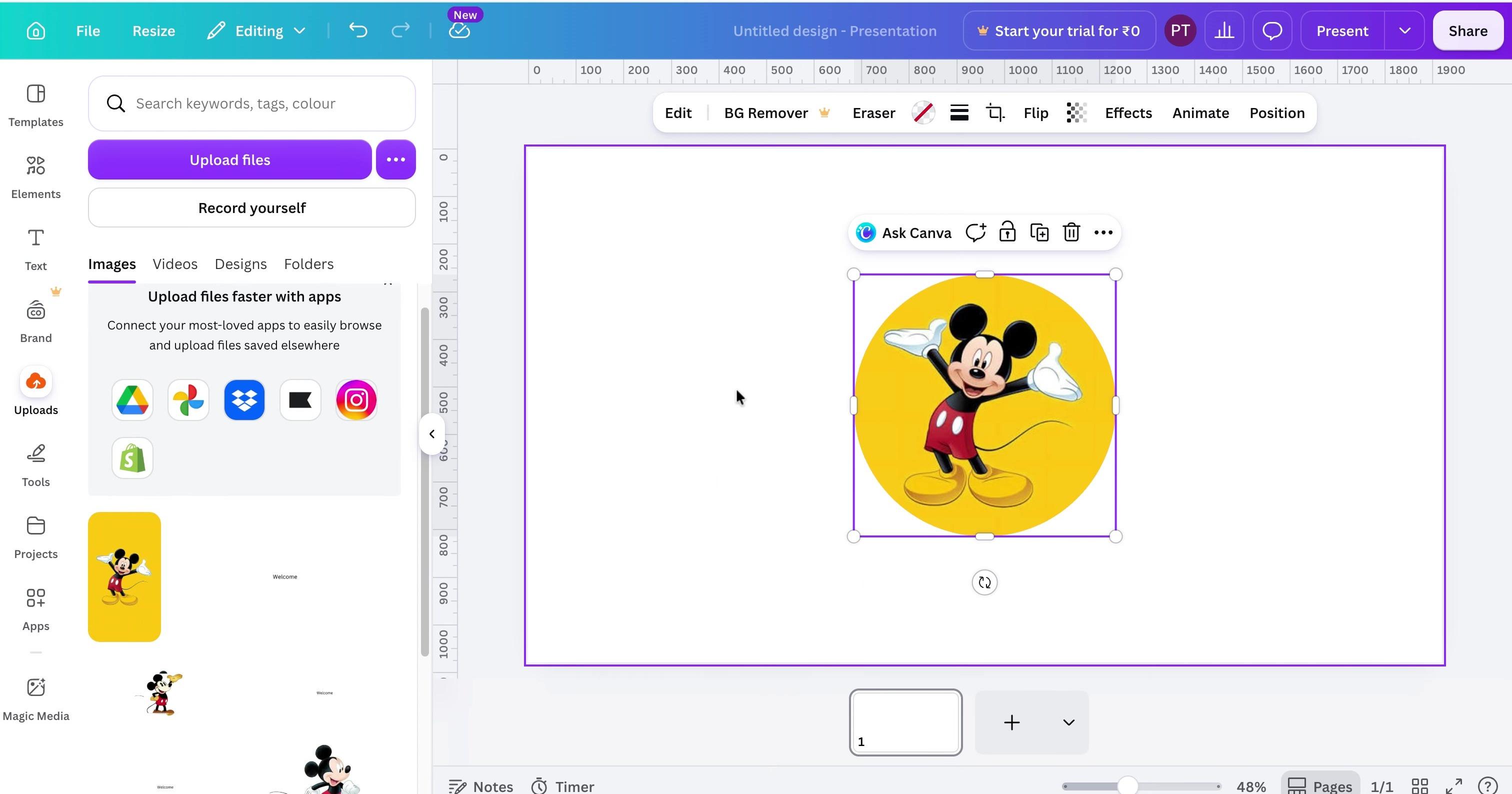
Task: Go to the Canva home icon
Action: click(x=36, y=30)
